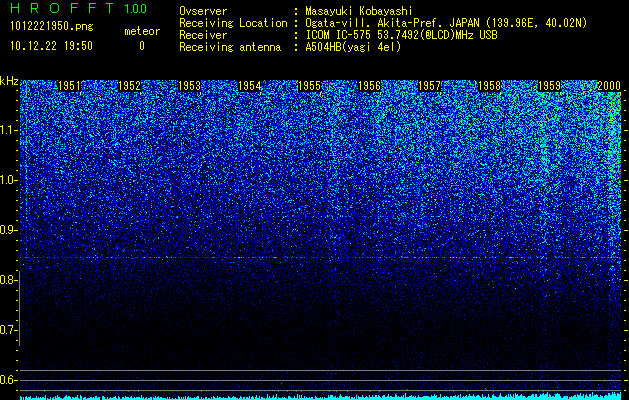Screen dimensions: 629x400
Task: Click time marker 1956
Action: pyautogui.click(x=369, y=86)
